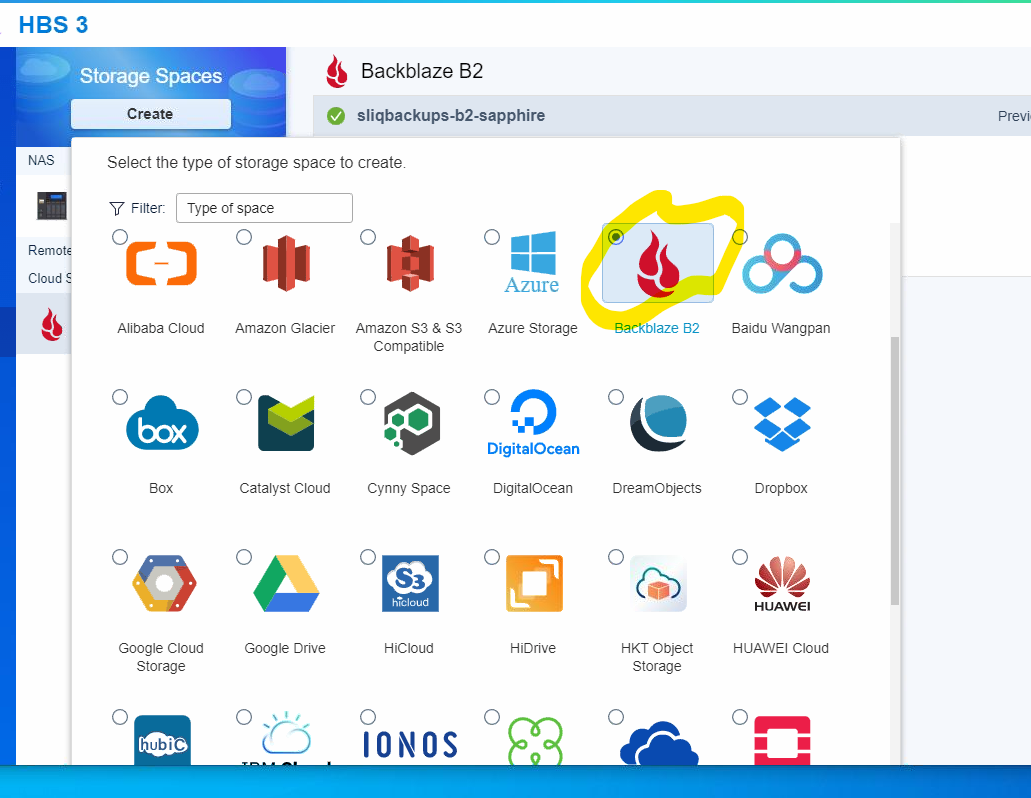This screenshot has width=1031, height=798.
Task: Select the Backblaze B2 radio button
Action: pyautogui.click(x=616, y=237)
